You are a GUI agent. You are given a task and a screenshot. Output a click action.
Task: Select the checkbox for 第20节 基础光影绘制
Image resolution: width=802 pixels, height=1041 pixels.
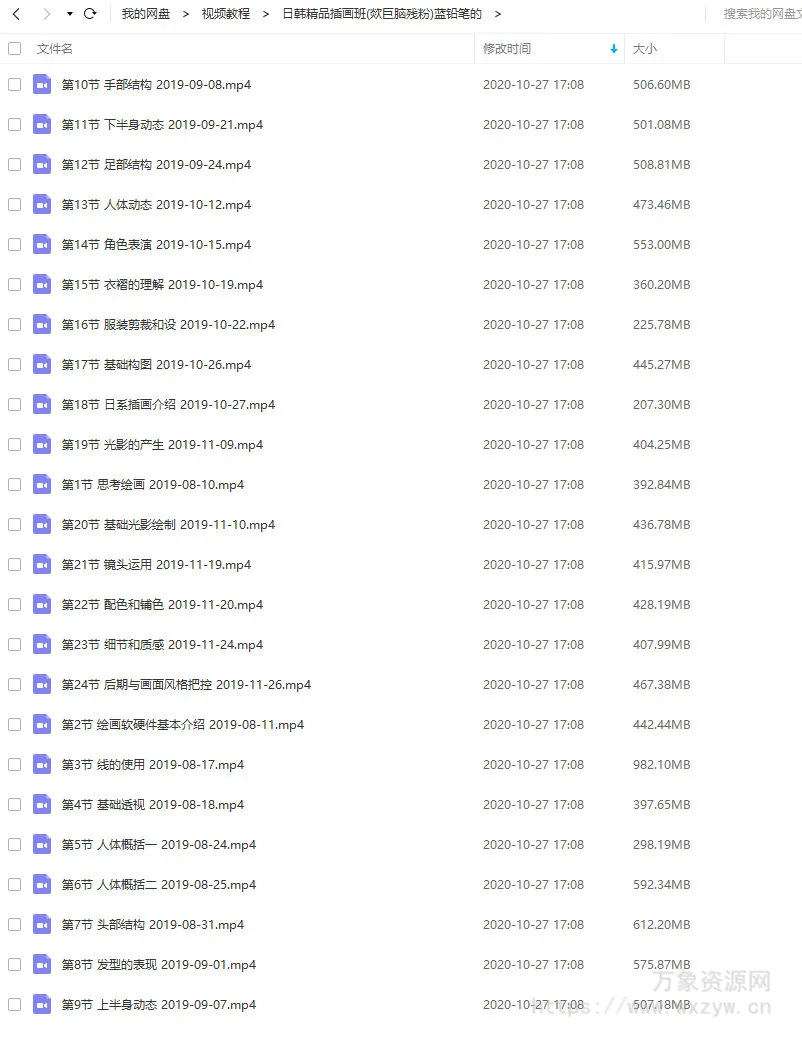tap(15, 524)
